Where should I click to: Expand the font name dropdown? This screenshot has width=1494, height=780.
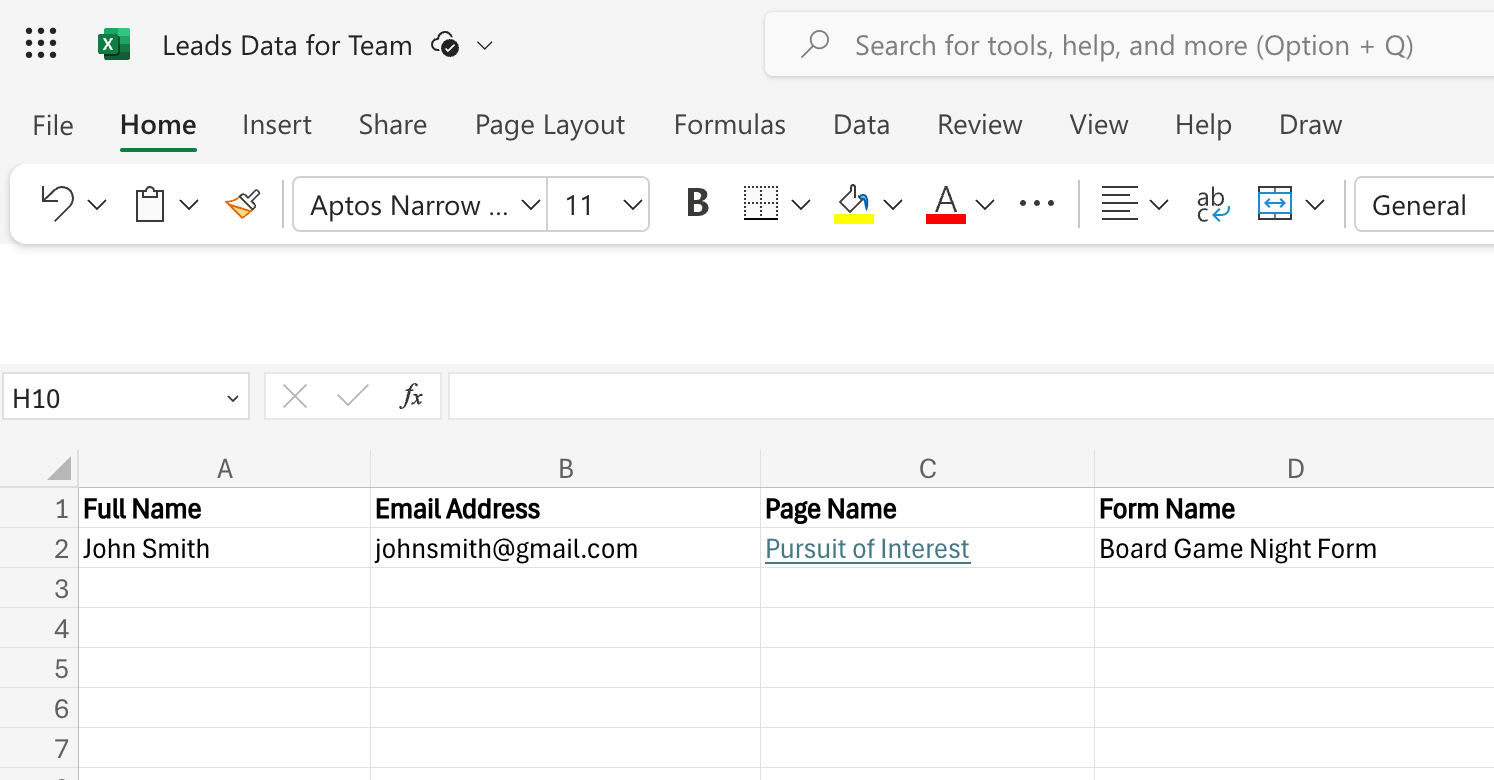pos(531,205)
